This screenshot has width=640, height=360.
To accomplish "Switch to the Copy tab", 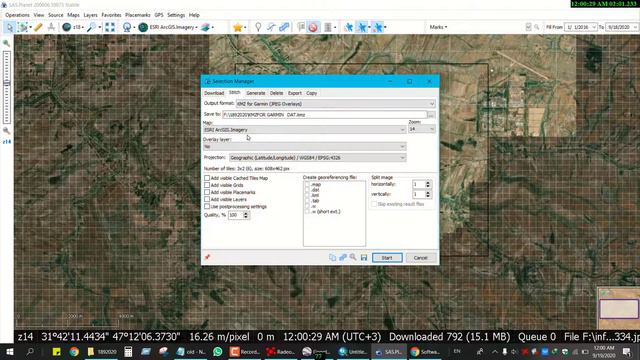I will click(x=311, y=93).
